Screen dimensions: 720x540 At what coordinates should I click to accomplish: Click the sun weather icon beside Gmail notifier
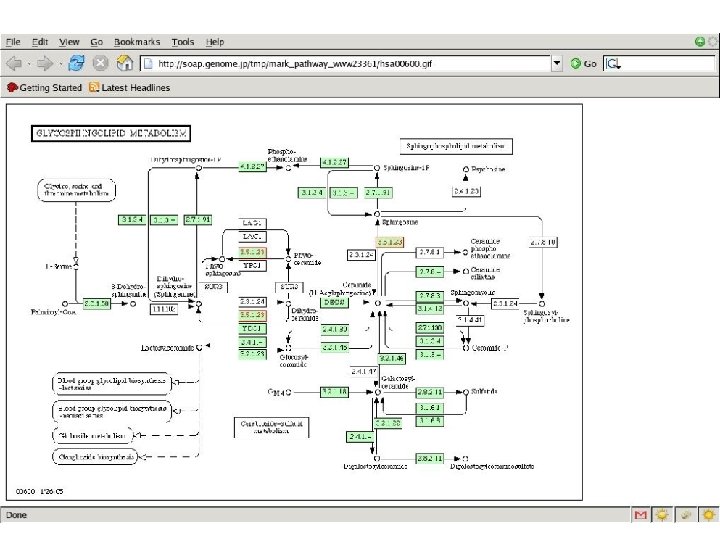tap(662, 515)
